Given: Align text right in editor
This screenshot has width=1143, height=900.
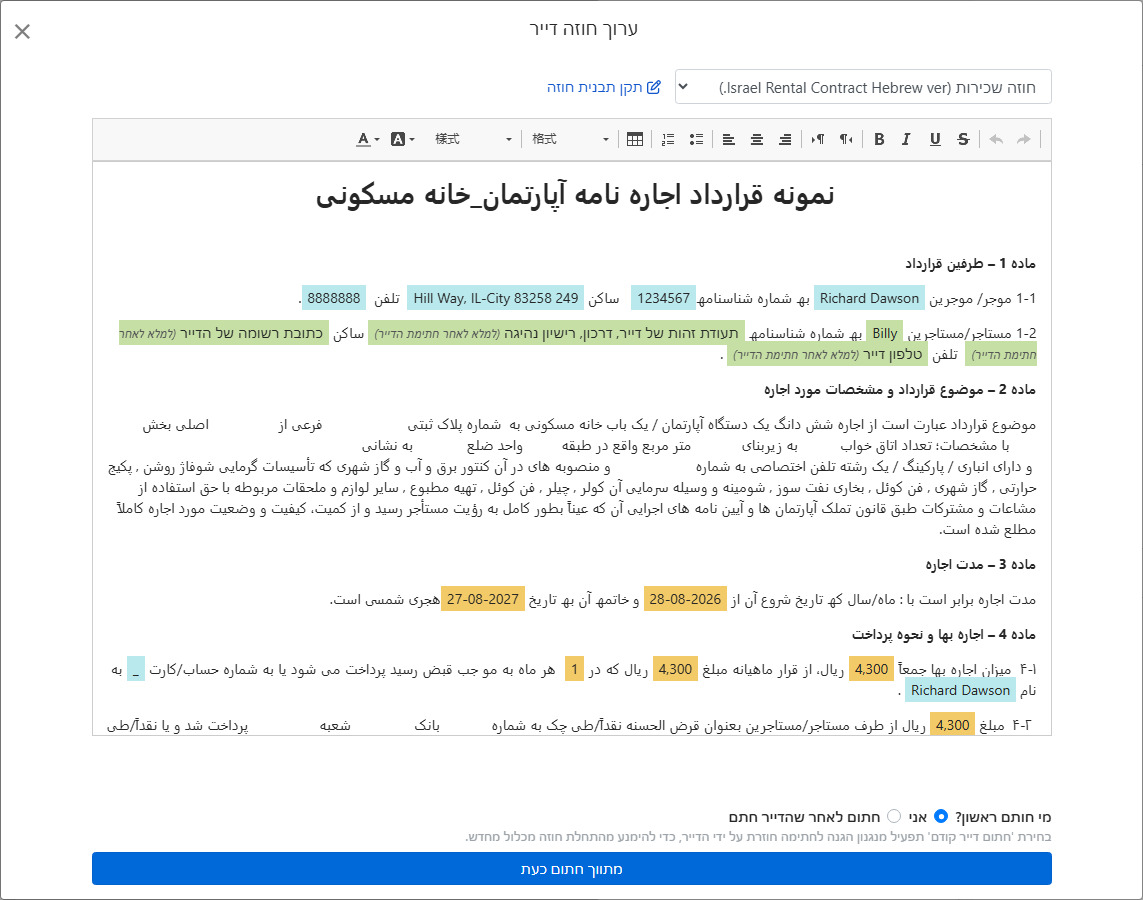Looking at the screenshot, I should (785, 139).
